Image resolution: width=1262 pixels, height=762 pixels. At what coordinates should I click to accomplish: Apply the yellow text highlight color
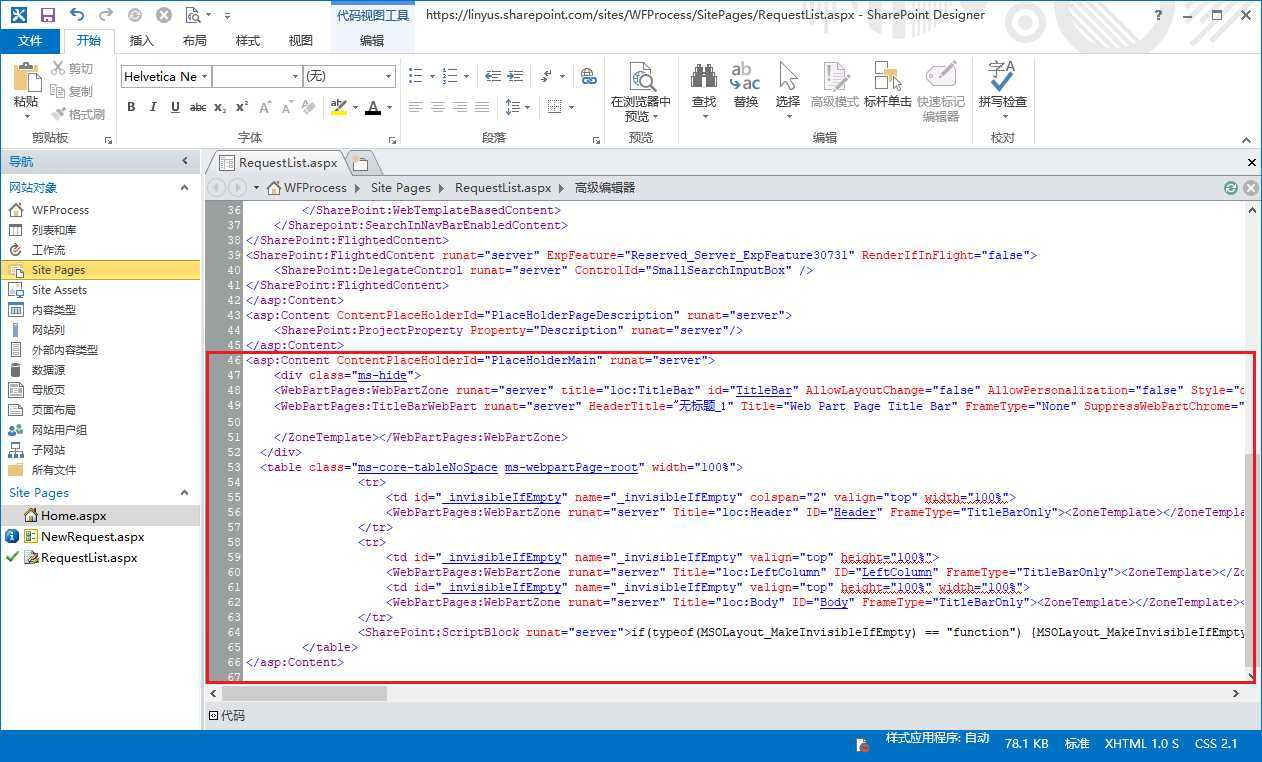338,107
